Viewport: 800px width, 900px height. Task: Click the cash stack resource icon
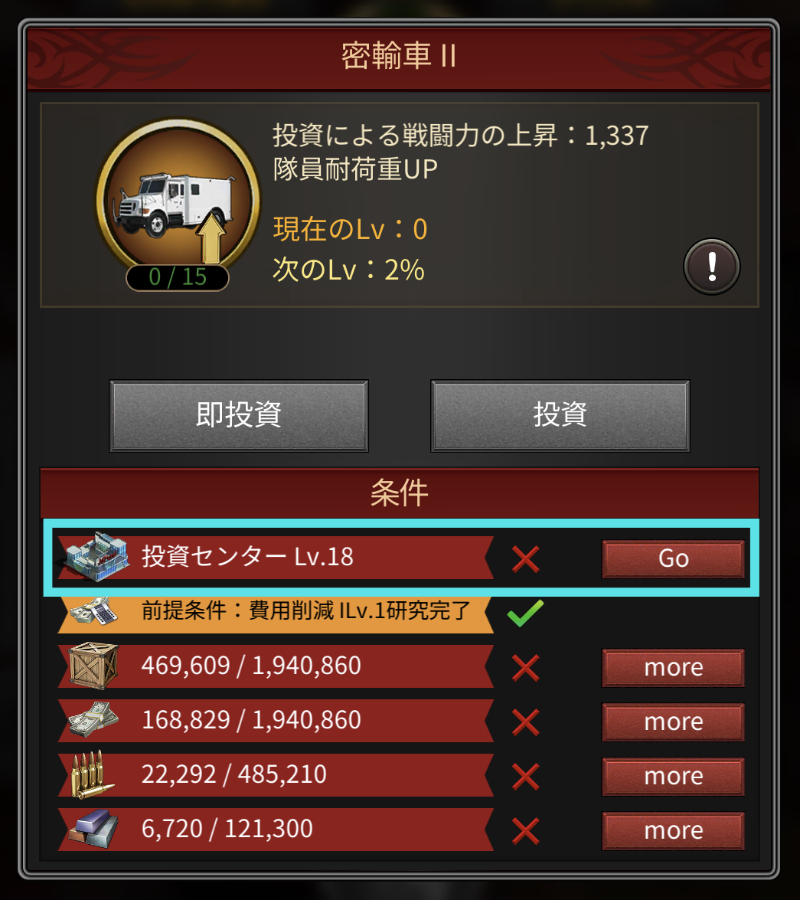(x=93, y=720)
